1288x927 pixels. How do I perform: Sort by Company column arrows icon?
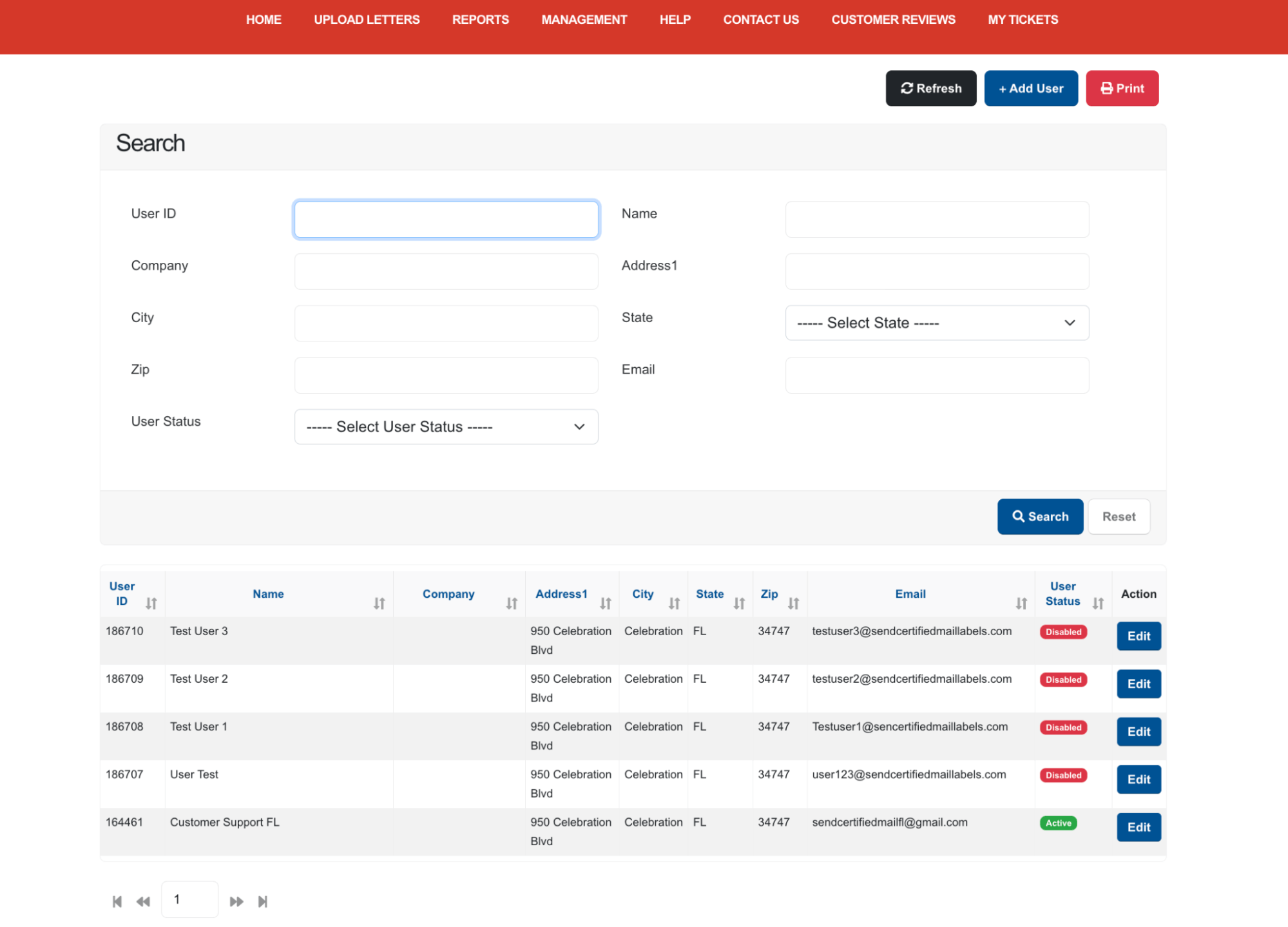click(x=512, y=603)
